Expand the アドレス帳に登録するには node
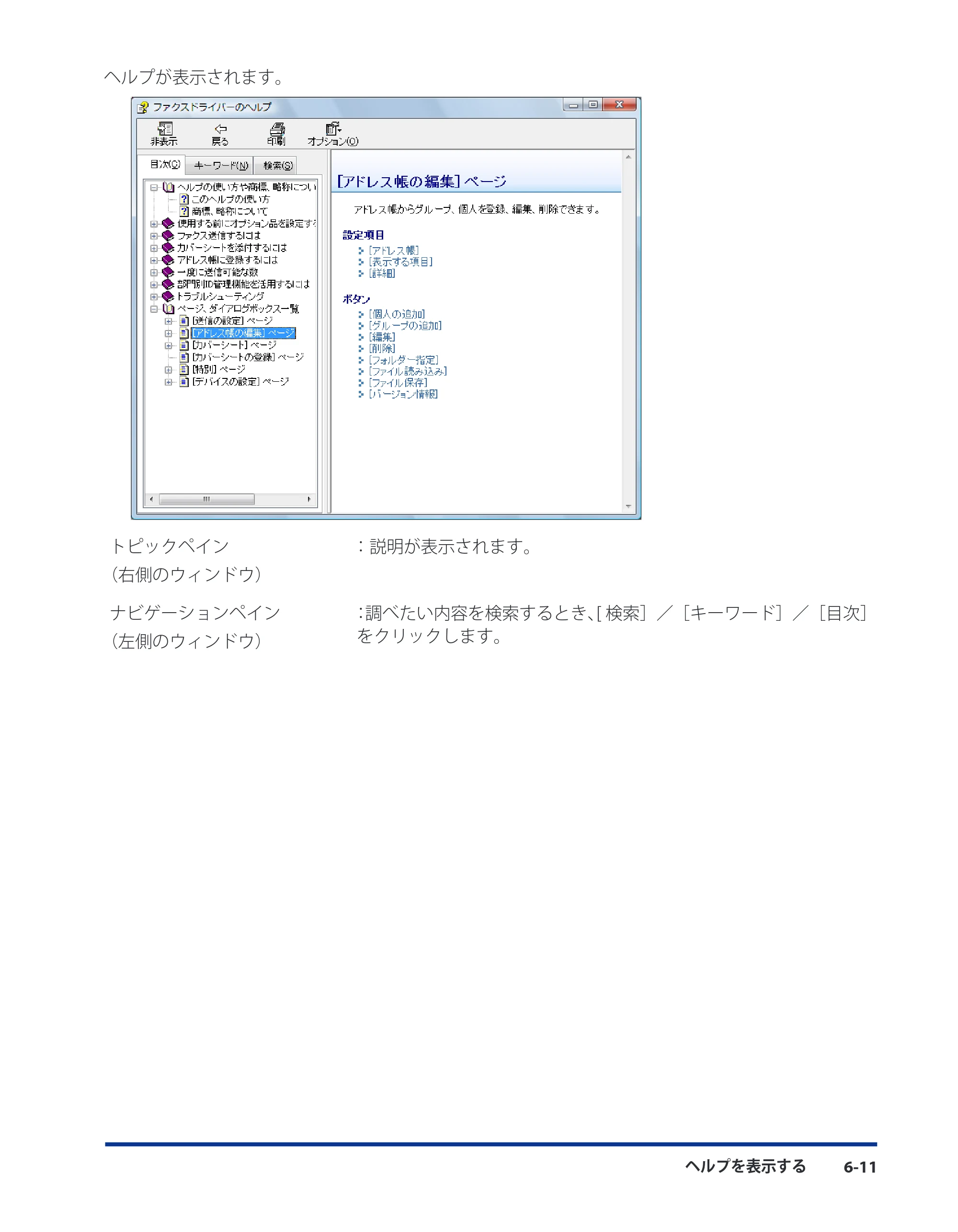Image resolution: width=958 pixels, height=1232 pixels. click(154, 260)
